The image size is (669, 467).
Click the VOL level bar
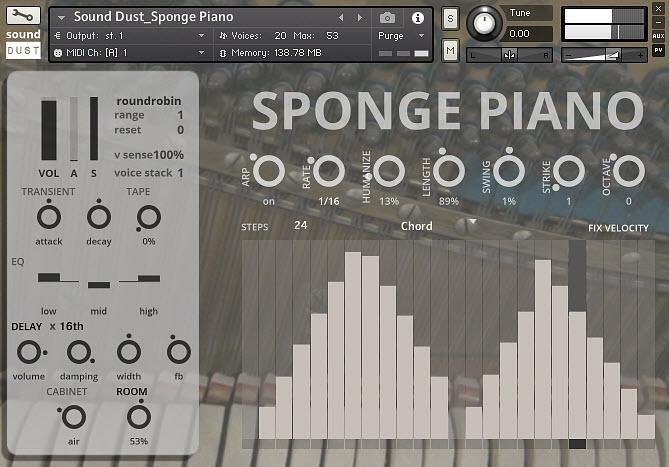pos(49,130)
